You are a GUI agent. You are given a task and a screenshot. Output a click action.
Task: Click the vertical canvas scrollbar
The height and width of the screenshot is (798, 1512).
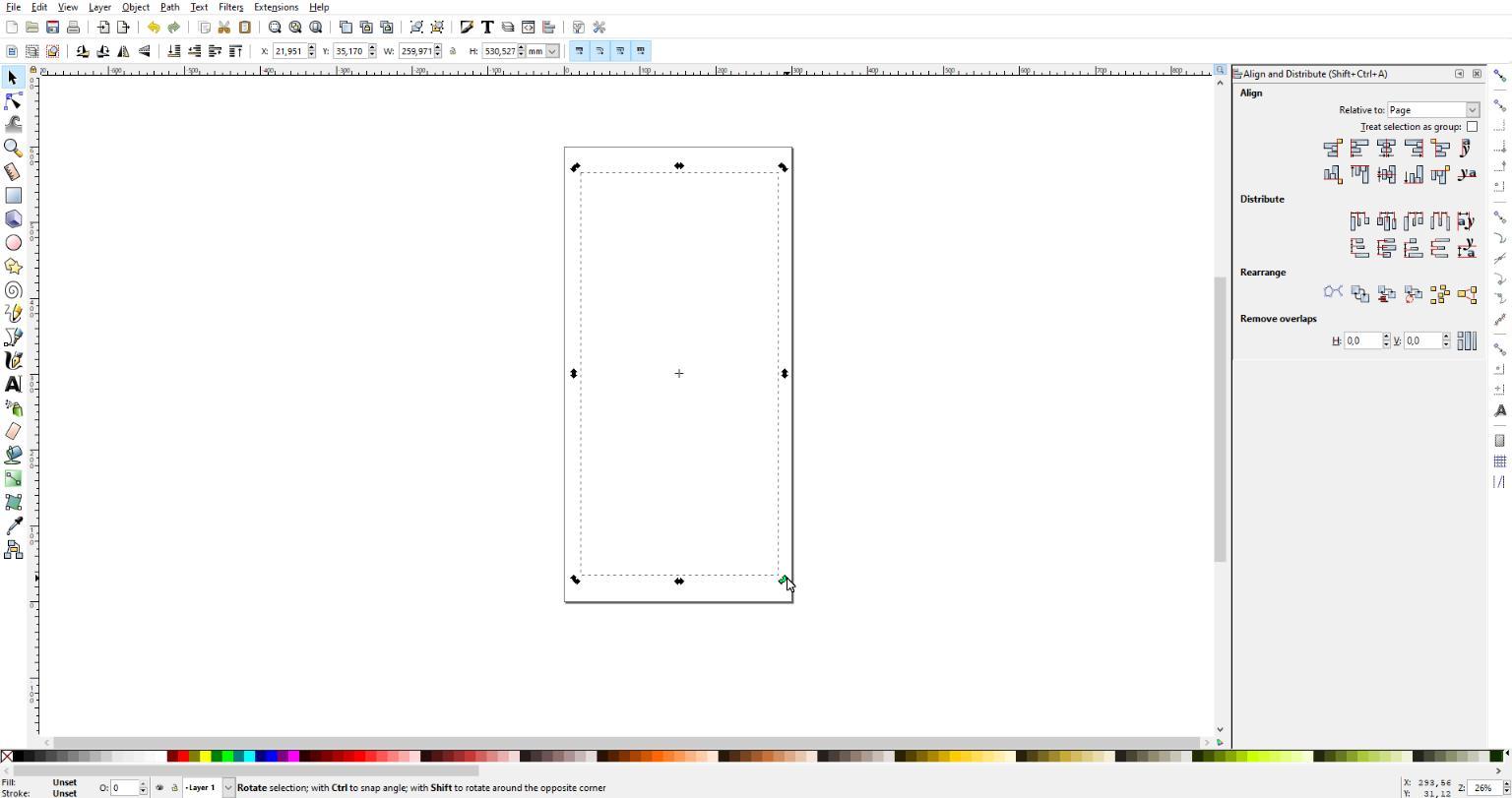click(x=1220, y=418)
